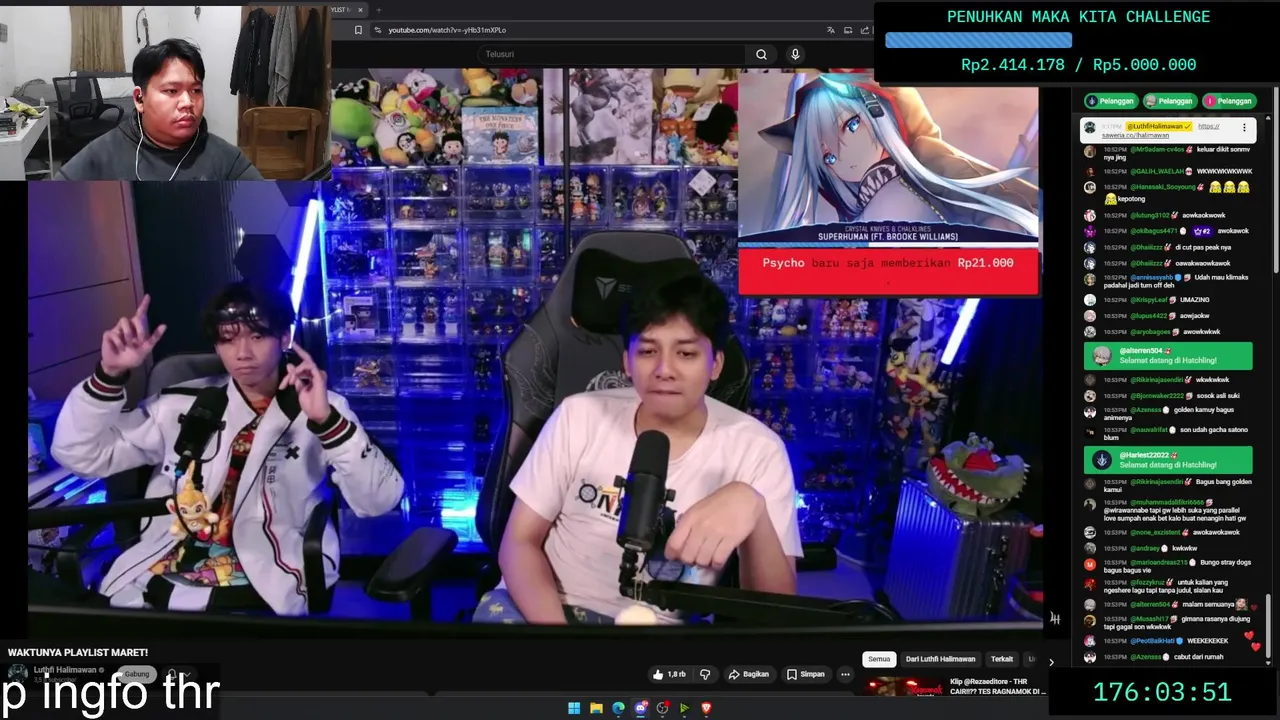Click chat user @PeatBaikHati

point(1153,640)
